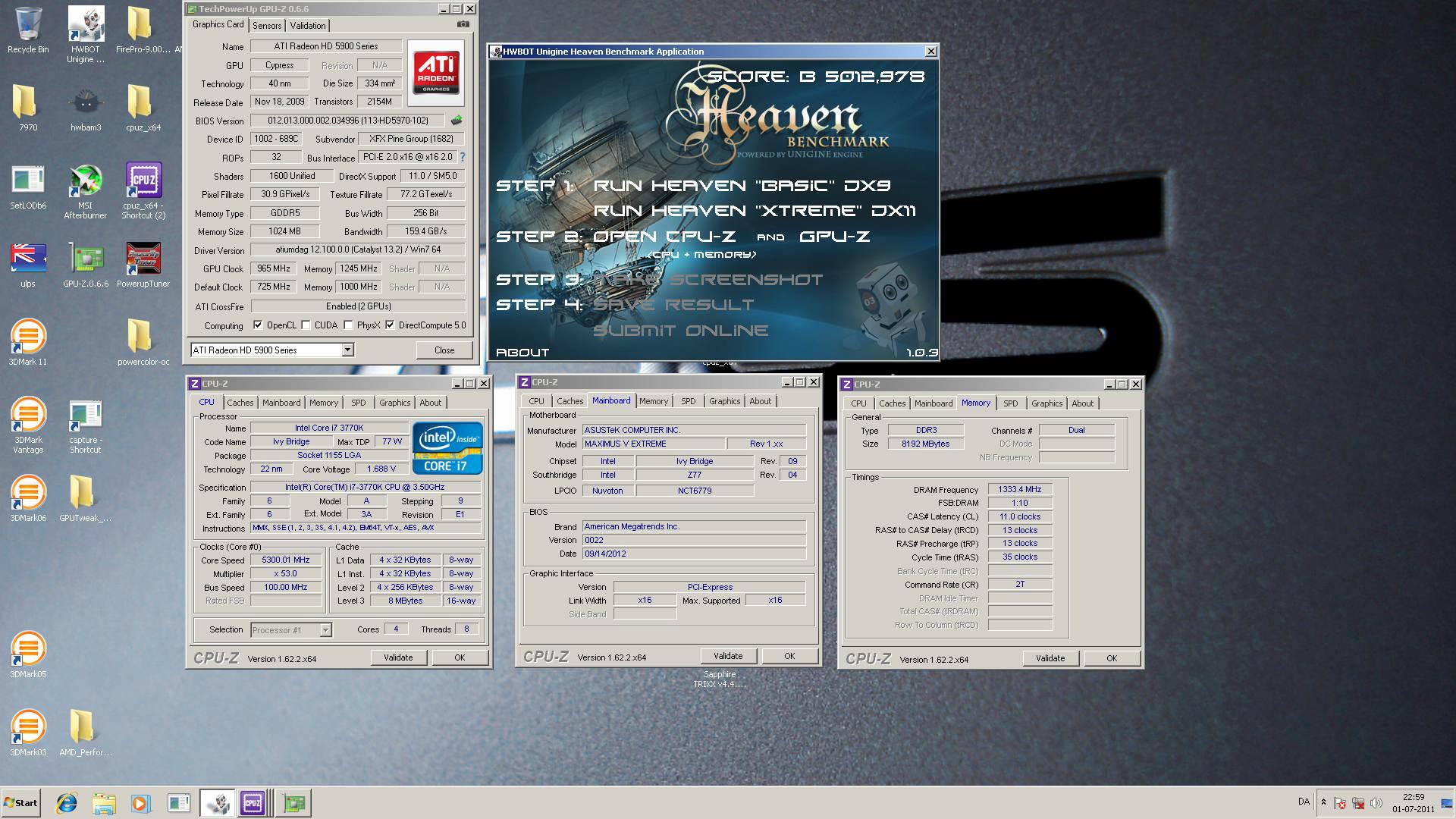Image resolution: width=1456 pixels, height=819 pixels.
Task: Switch to Sensors tab in GPU-Z
Action: click(267, 26)
